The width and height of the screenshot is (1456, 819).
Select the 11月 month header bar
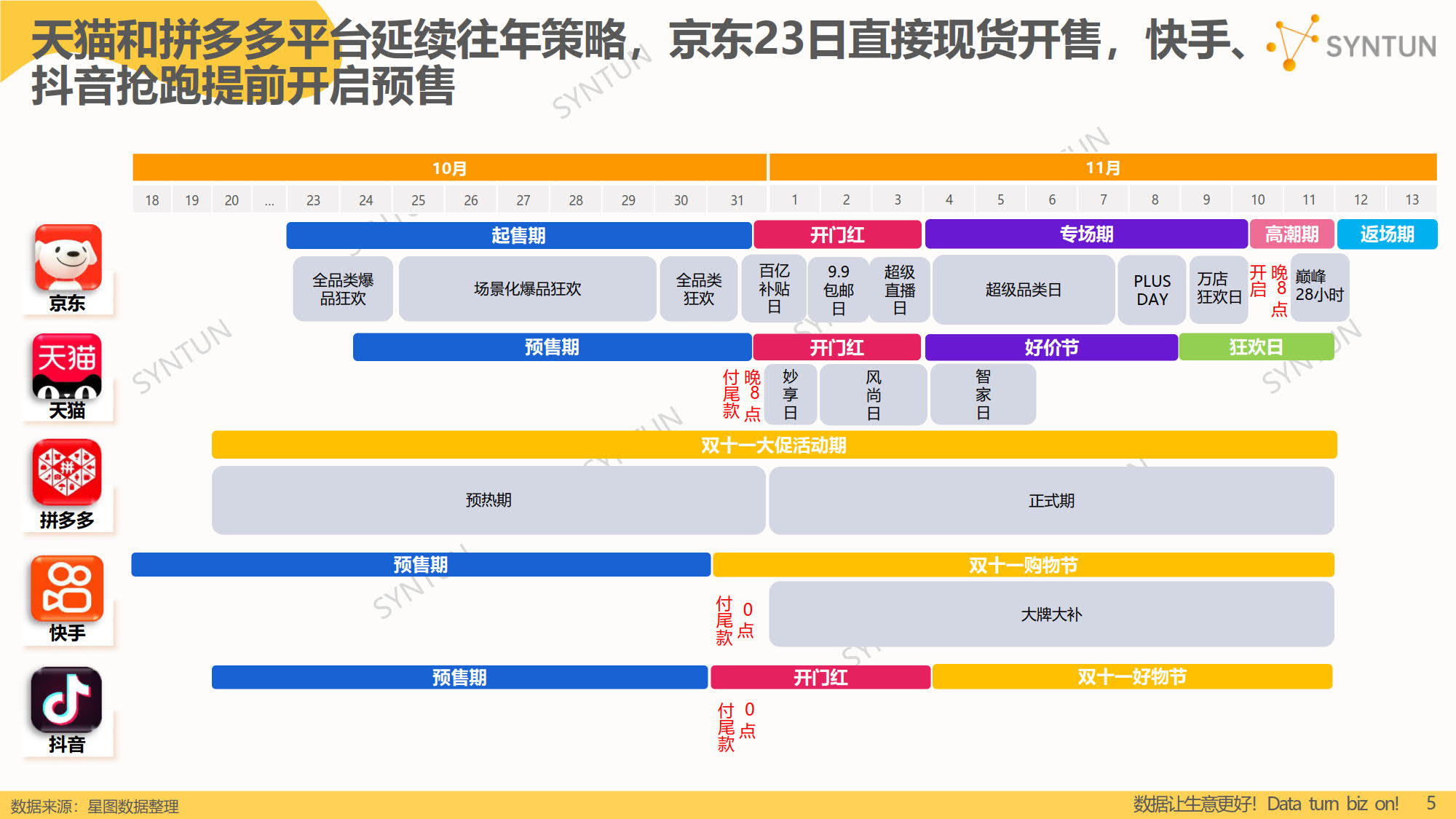1102,167
